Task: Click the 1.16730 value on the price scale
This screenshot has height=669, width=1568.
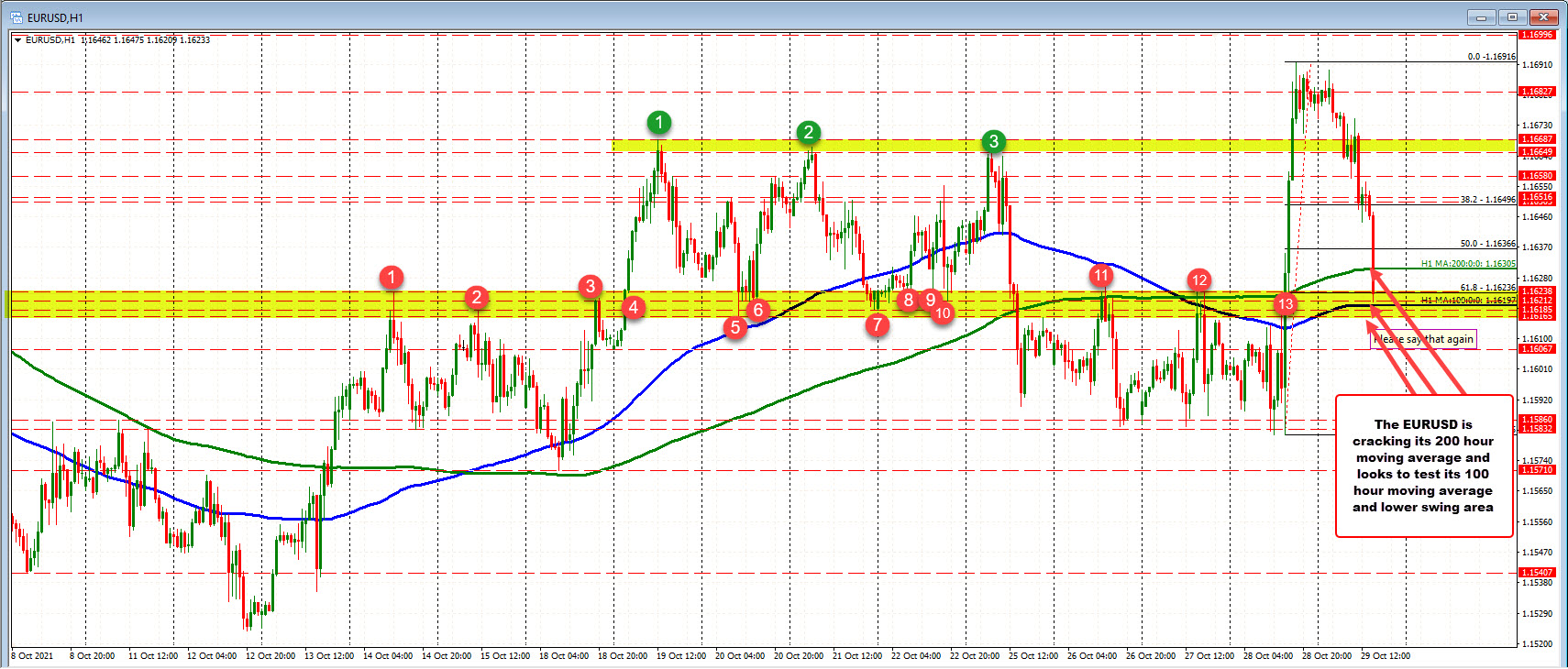Action: coord(1538,126)
